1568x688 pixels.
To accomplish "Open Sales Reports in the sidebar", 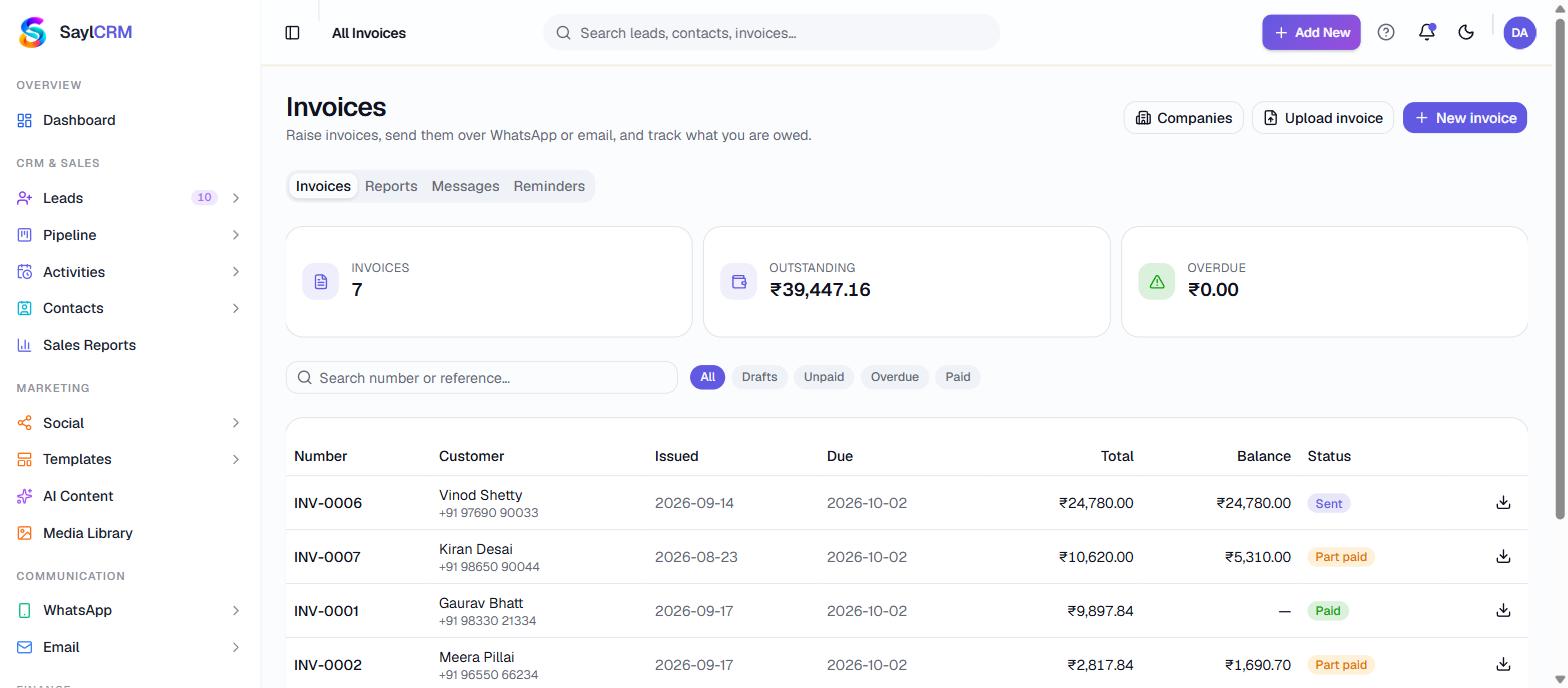I will pyautogui.click(x=130, y=345).
